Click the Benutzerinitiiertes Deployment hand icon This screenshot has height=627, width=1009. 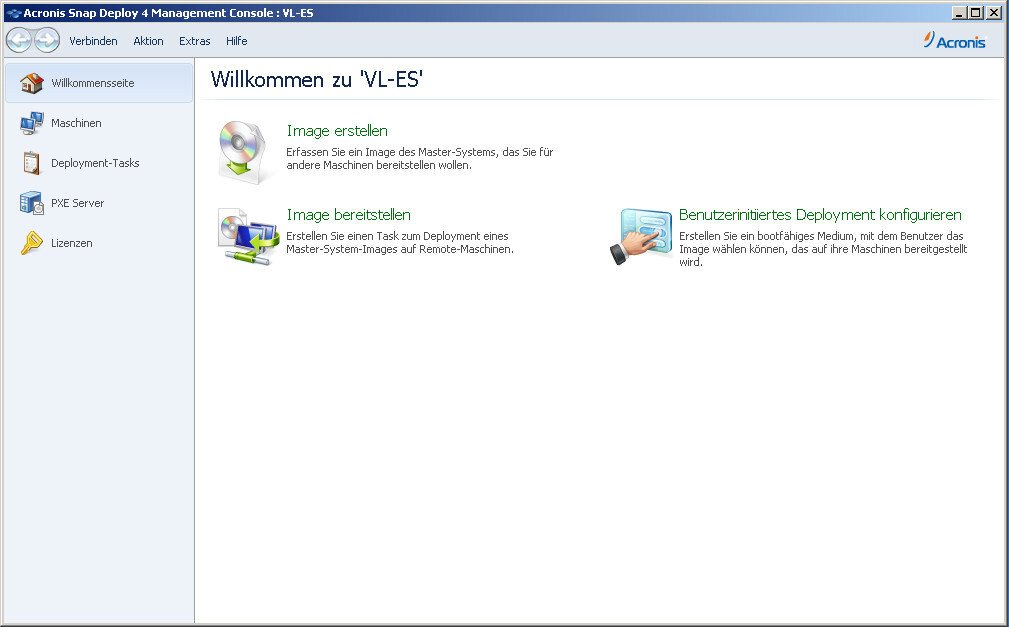pos(640,237)
